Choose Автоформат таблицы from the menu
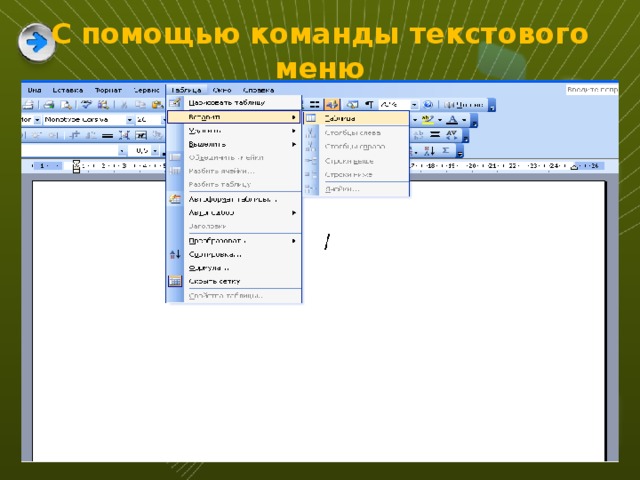The image size is (640, 480). [x=234, y=200]
